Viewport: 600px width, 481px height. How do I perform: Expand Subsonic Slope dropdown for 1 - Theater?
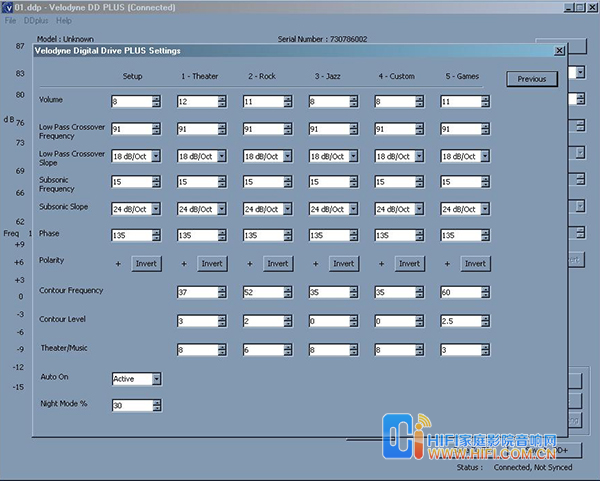(x=221, y=209)
